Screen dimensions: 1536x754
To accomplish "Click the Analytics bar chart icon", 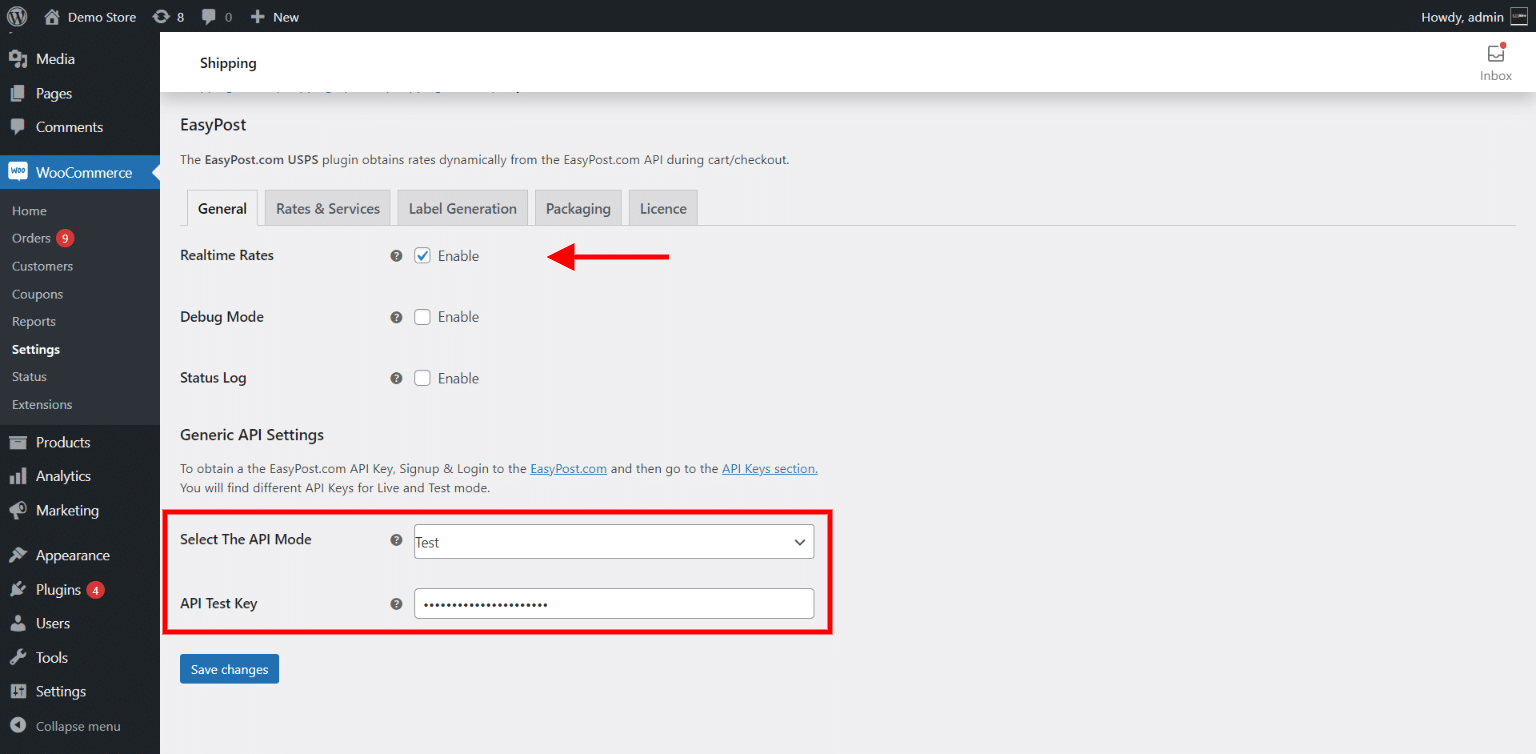I will (x=18, y=476).
